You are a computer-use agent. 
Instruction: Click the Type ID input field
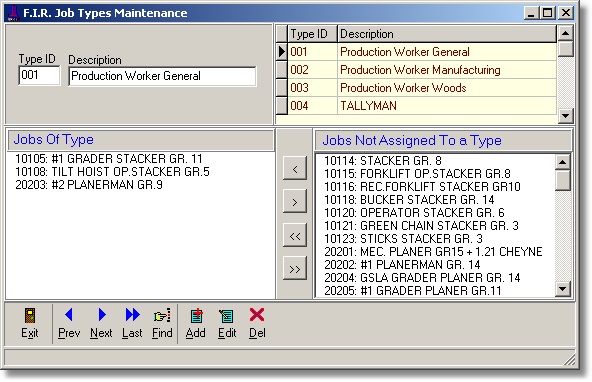pyautogui.click(x=39, y=75)
